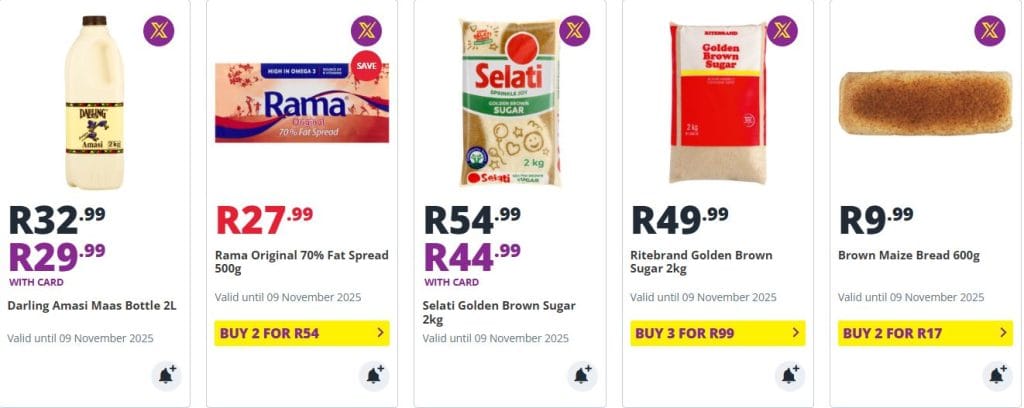Click the Selati sugar bag image
The width and height of the screenshot is (1024, 408).
[509, 103]
